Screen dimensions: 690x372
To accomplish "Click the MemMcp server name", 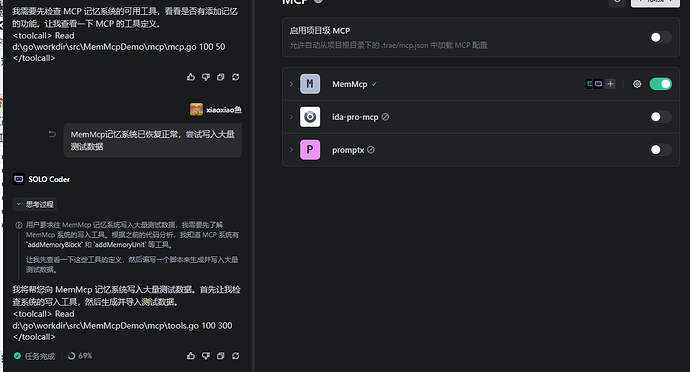I will [x=349, y=84].
